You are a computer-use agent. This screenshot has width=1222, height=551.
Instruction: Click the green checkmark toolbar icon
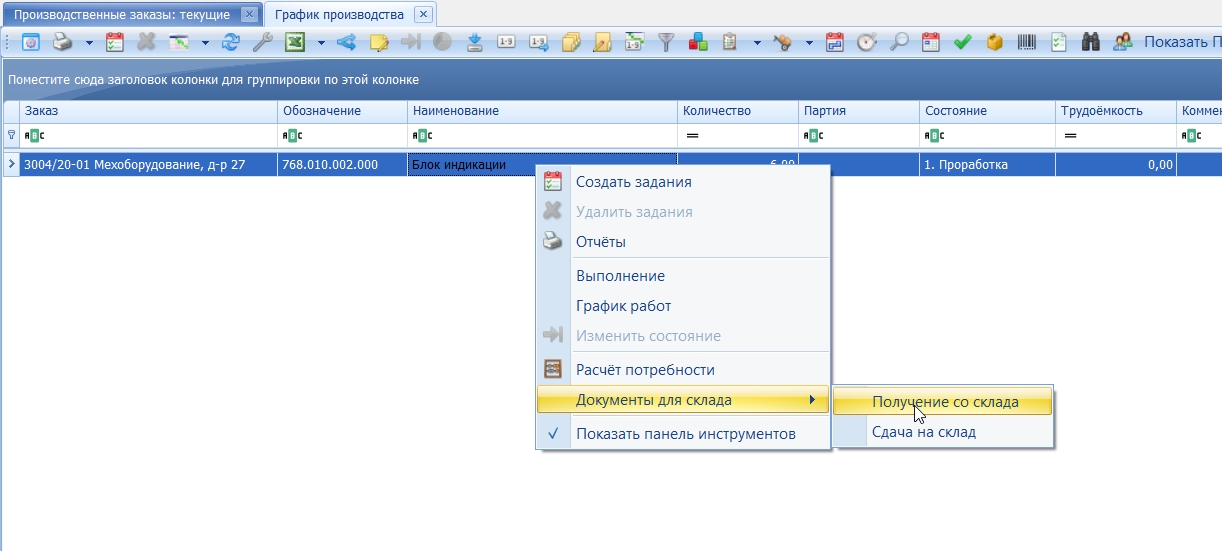pyautogui.click(x=963, y=42)
